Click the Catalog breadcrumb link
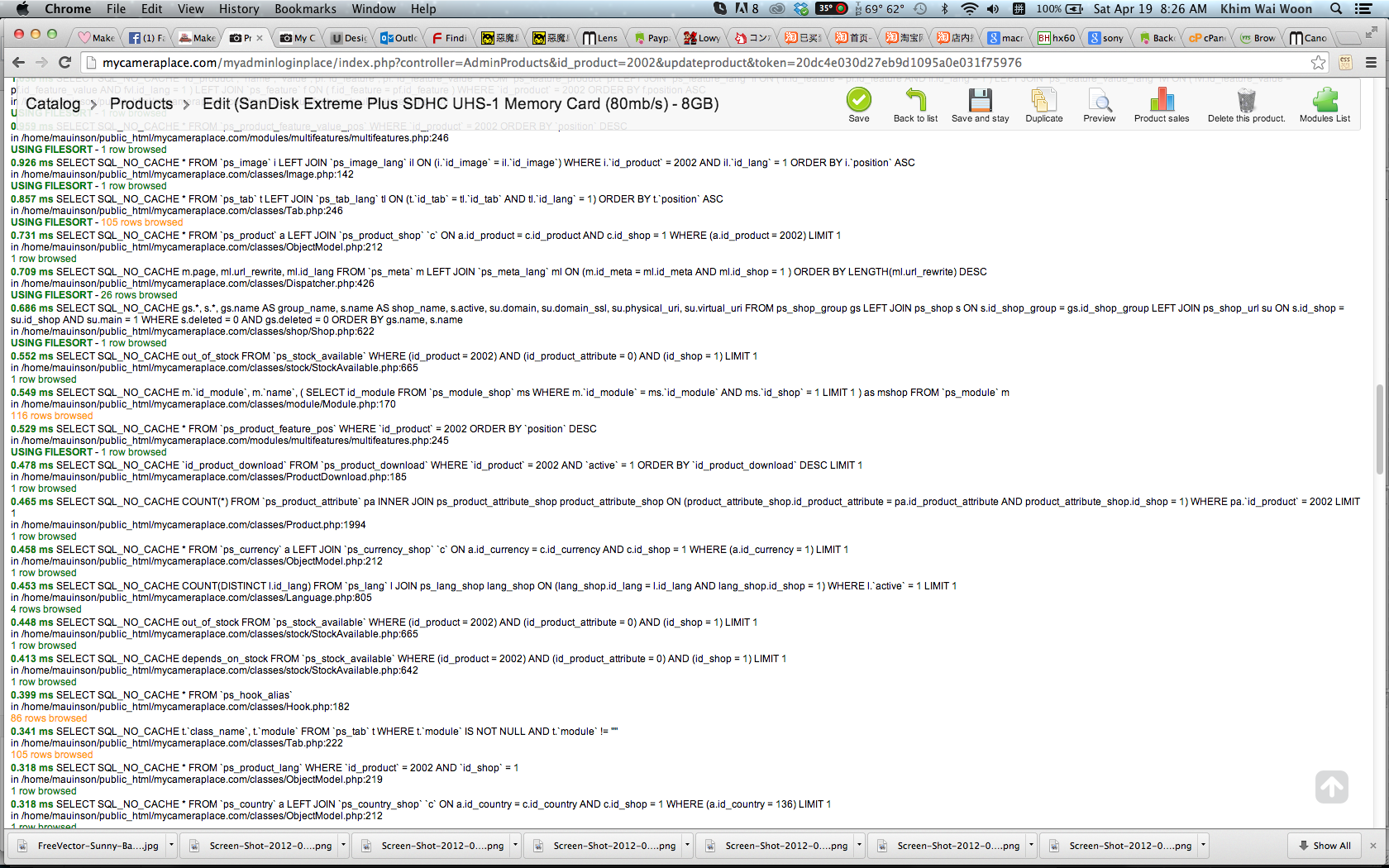Viewport: 1389px width, 868px height. coord(53,104)
